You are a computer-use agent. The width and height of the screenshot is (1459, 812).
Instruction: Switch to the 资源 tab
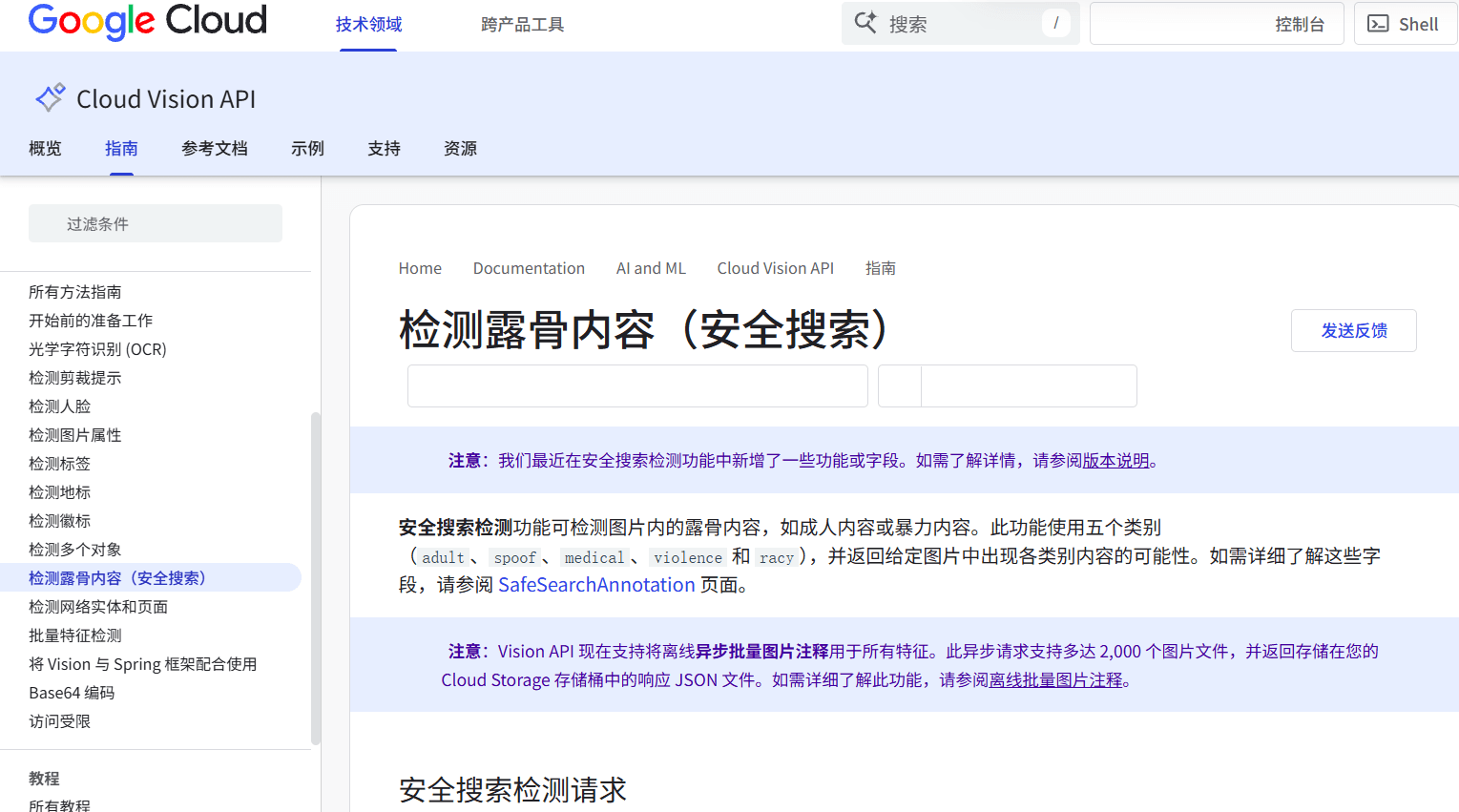(460, 149)
